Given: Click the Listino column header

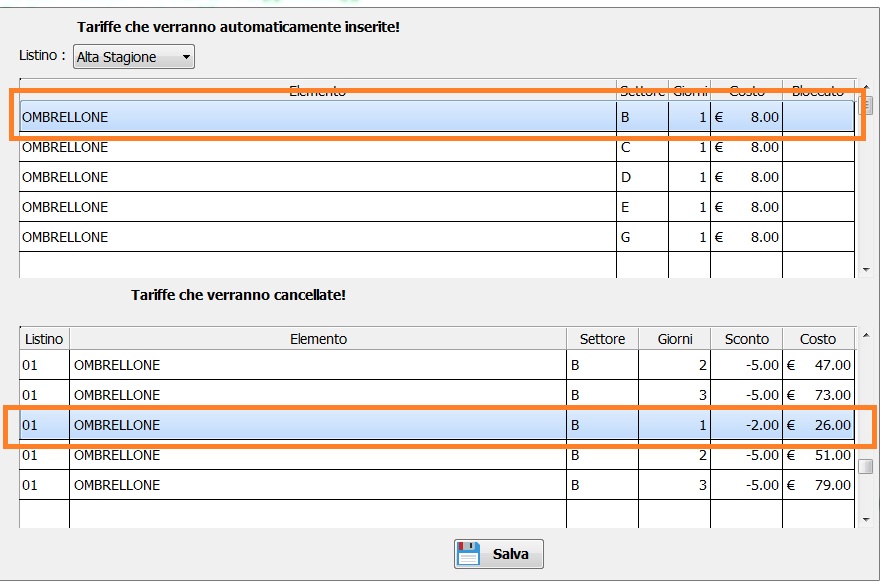Looking at the screenshot, I should [44, 339].
